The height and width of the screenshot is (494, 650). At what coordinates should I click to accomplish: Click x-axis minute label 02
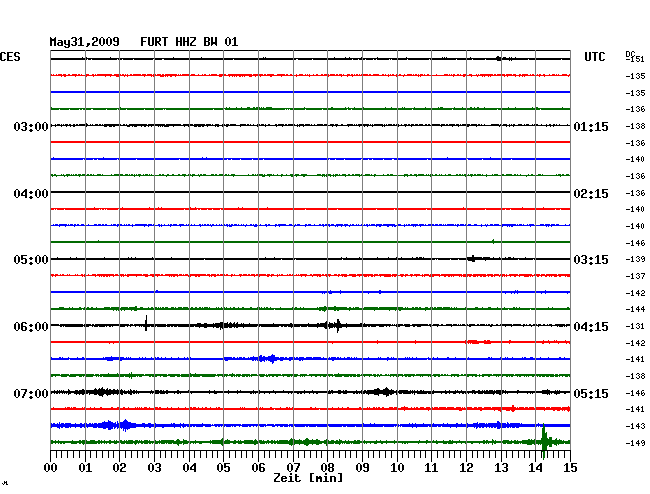click(119, 467)
